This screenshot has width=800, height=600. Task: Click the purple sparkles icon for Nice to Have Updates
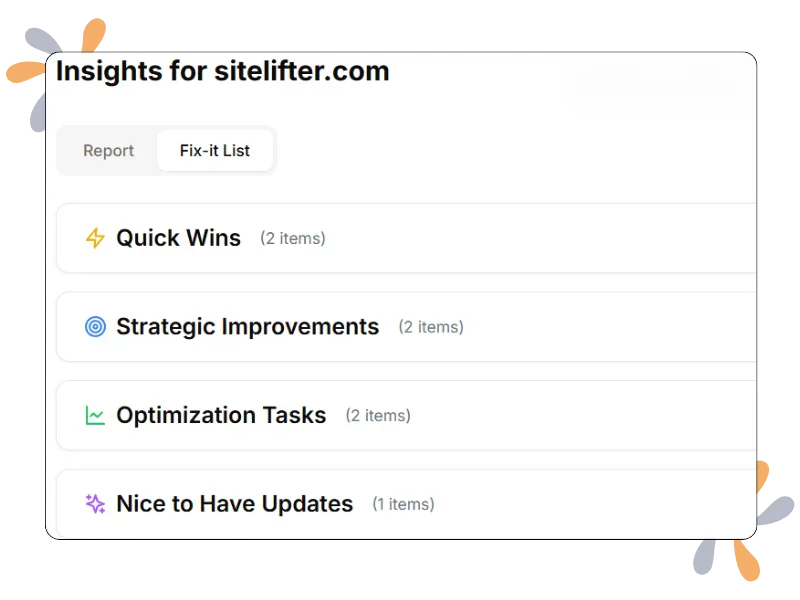coord(96,503)
